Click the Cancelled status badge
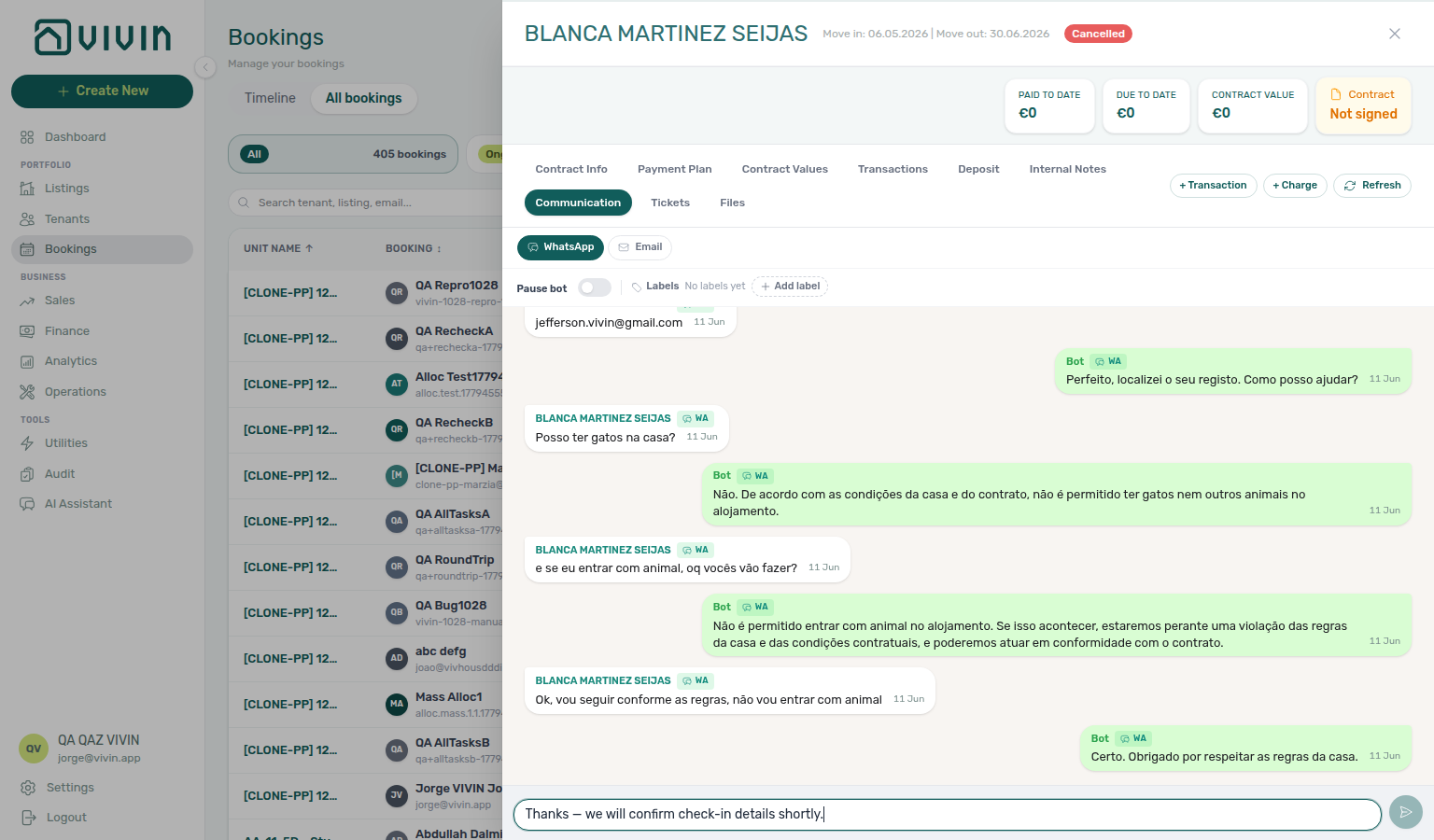This screenshot has height=840, width=1434. [x=1098, y=34]
